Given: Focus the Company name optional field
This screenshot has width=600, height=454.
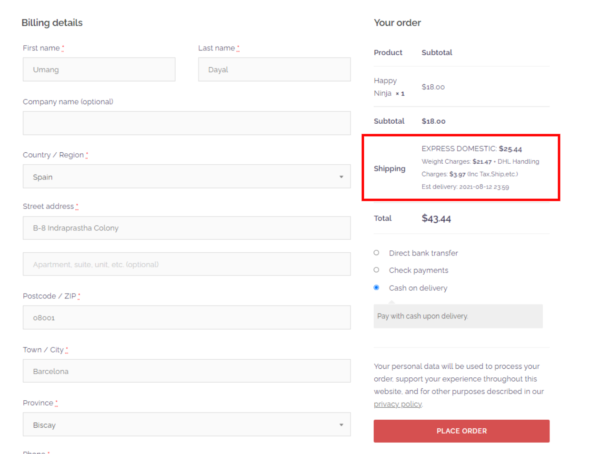Looking at the screenshot, I should (x=186, y=124).
